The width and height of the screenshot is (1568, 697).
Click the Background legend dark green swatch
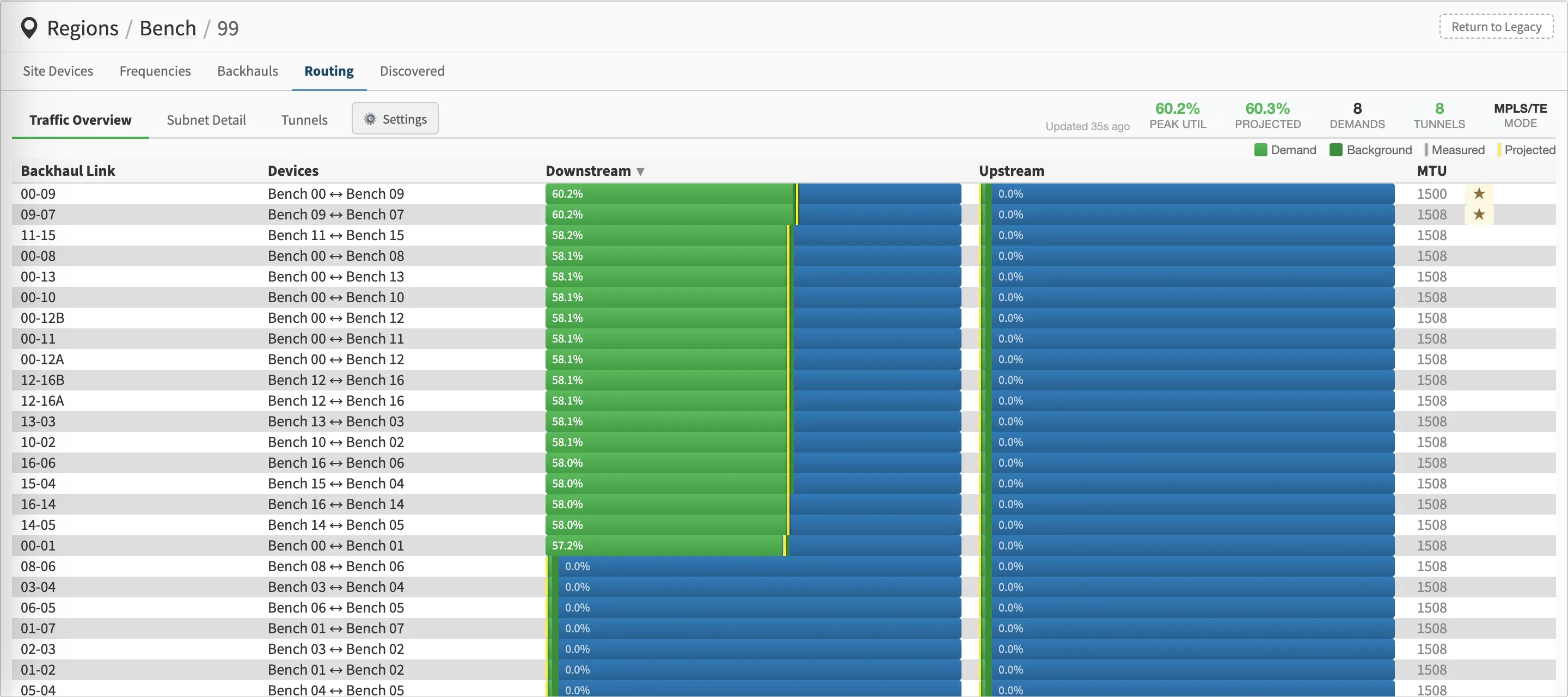point(1336,150)
